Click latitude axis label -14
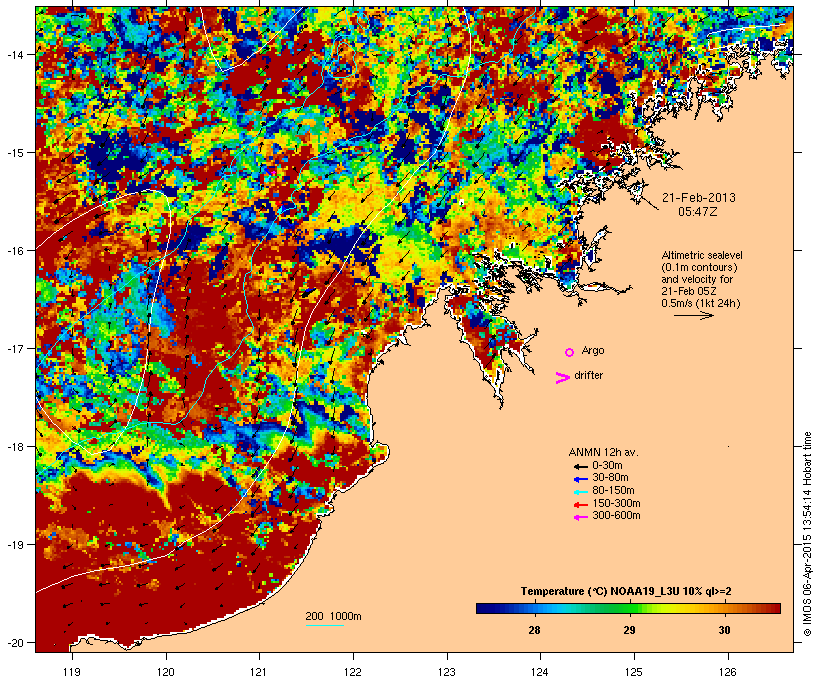 click(x=14, y=54)
